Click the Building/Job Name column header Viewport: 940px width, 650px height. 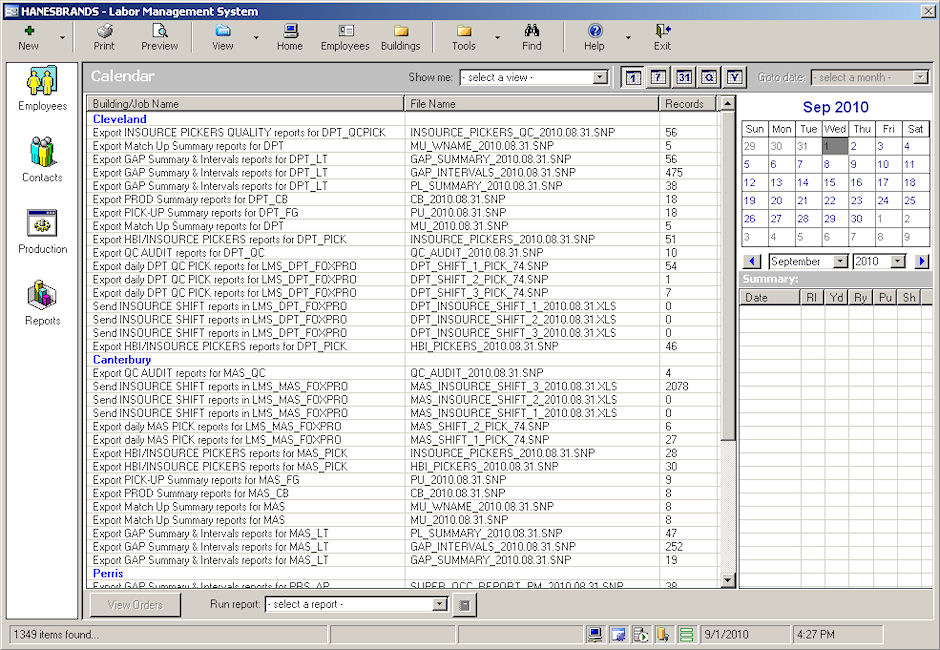point(245,104)
